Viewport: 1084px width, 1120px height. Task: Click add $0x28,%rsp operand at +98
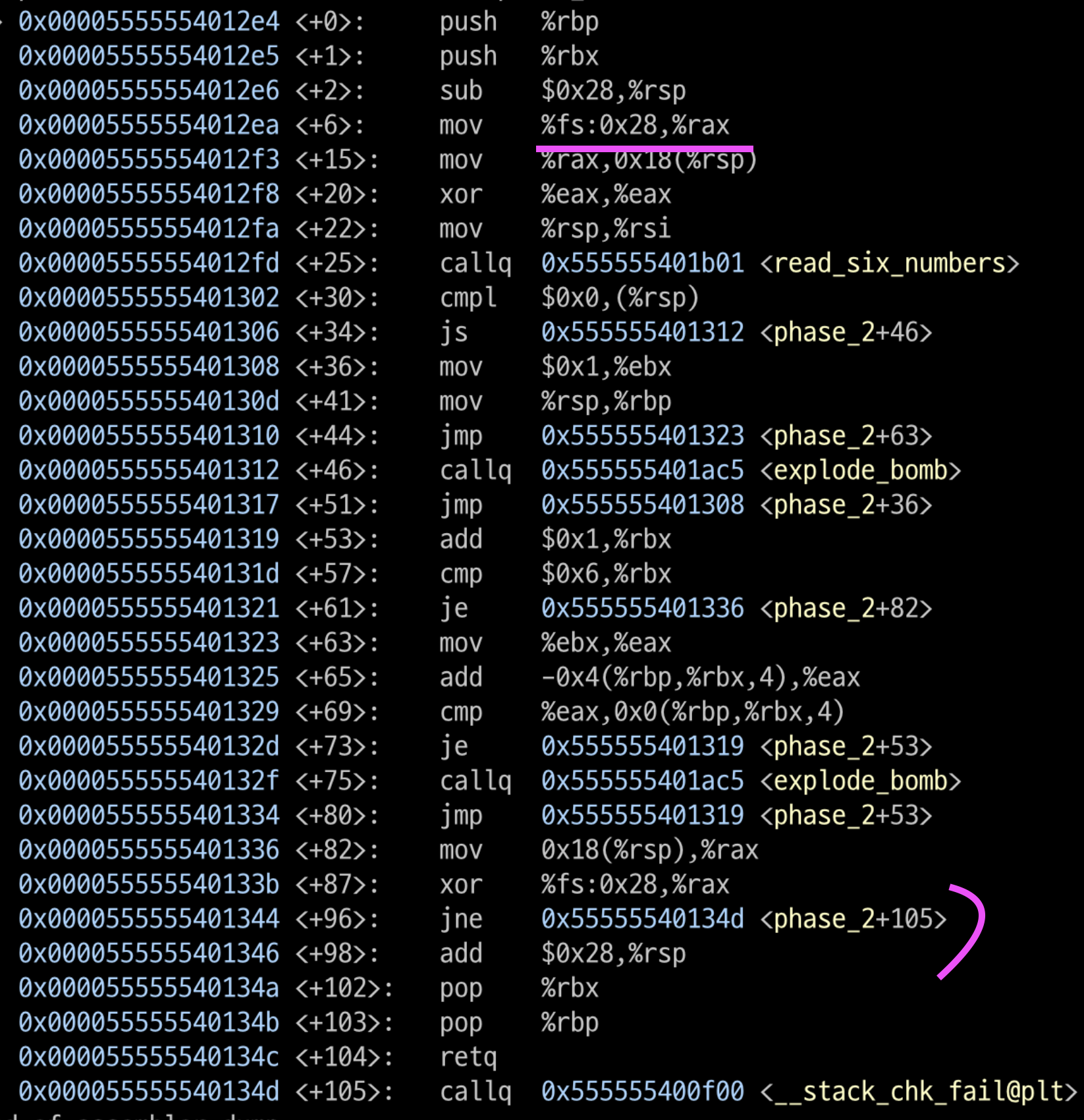tap(613, 953)
